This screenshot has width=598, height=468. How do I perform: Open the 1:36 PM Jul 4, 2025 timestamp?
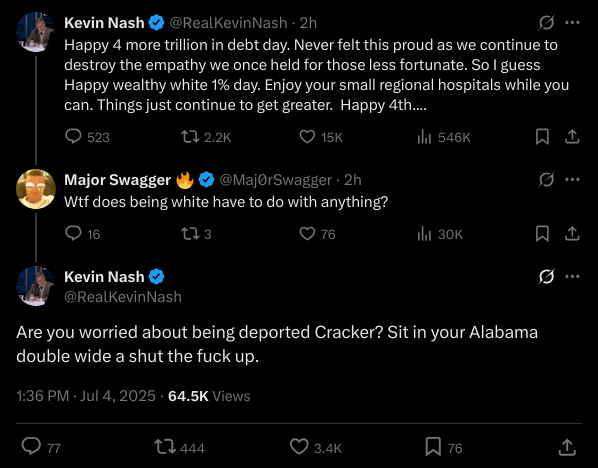86,396
